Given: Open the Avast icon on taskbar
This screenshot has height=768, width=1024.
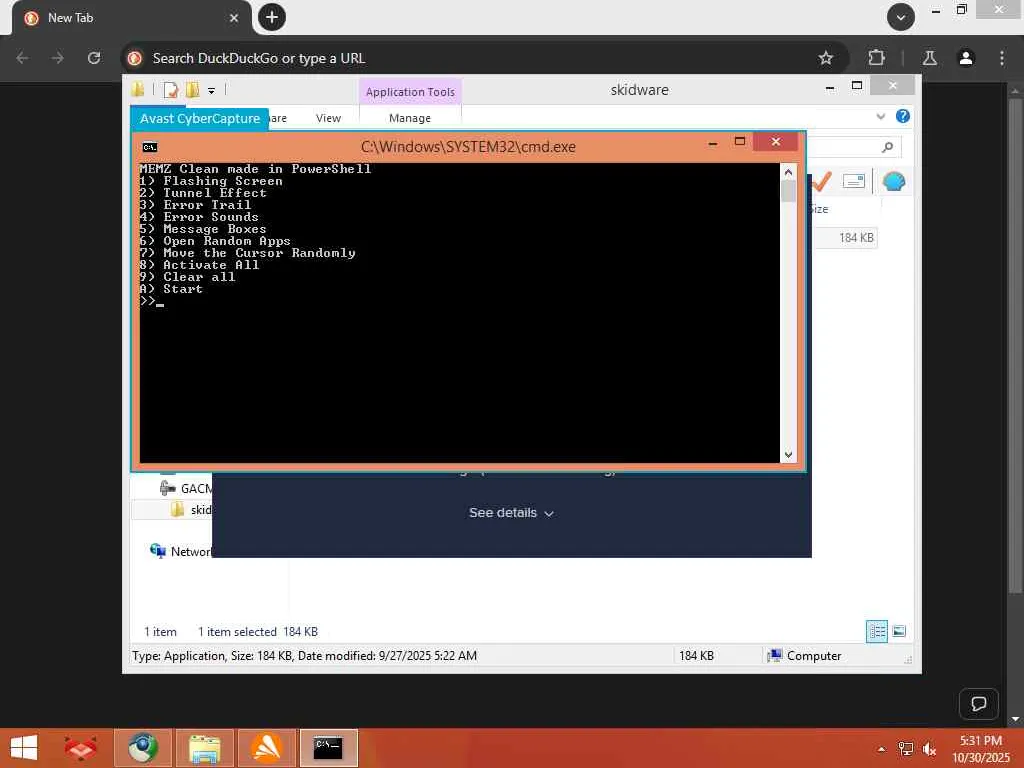Looking at the screenshot, I should (x=266, y=748).
